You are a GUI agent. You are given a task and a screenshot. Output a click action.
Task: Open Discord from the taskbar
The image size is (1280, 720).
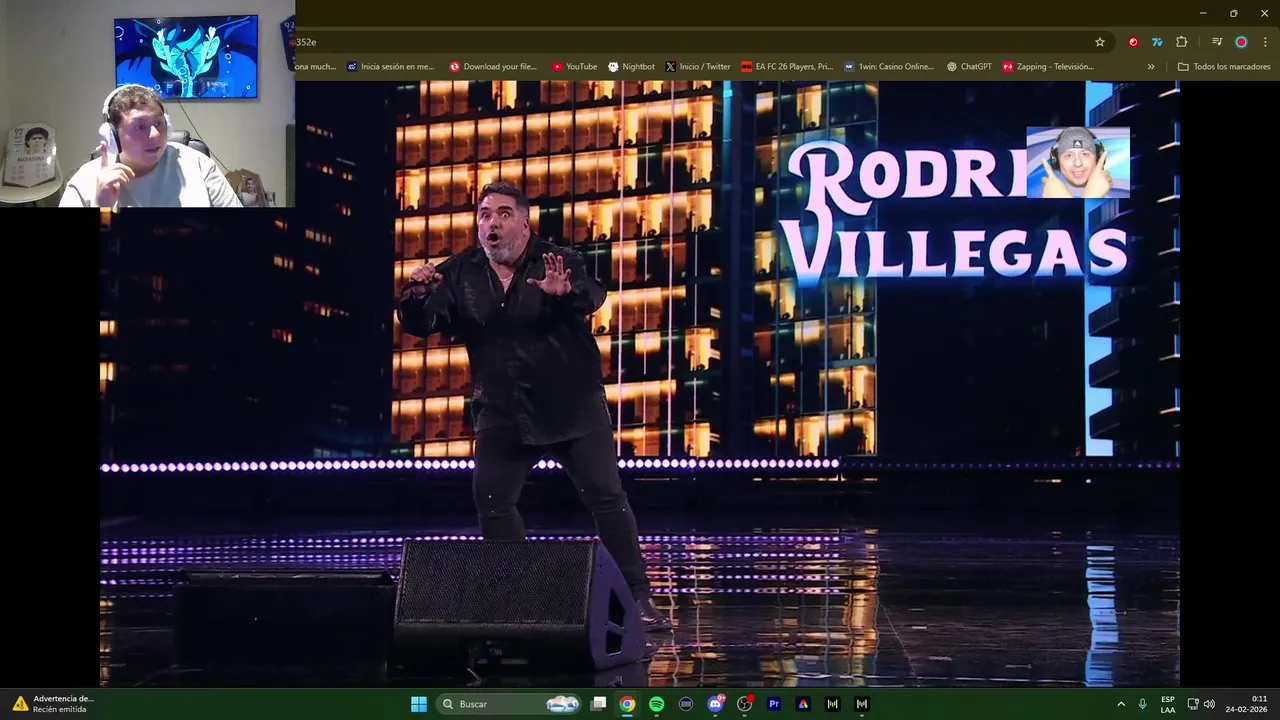coord(715,704)
